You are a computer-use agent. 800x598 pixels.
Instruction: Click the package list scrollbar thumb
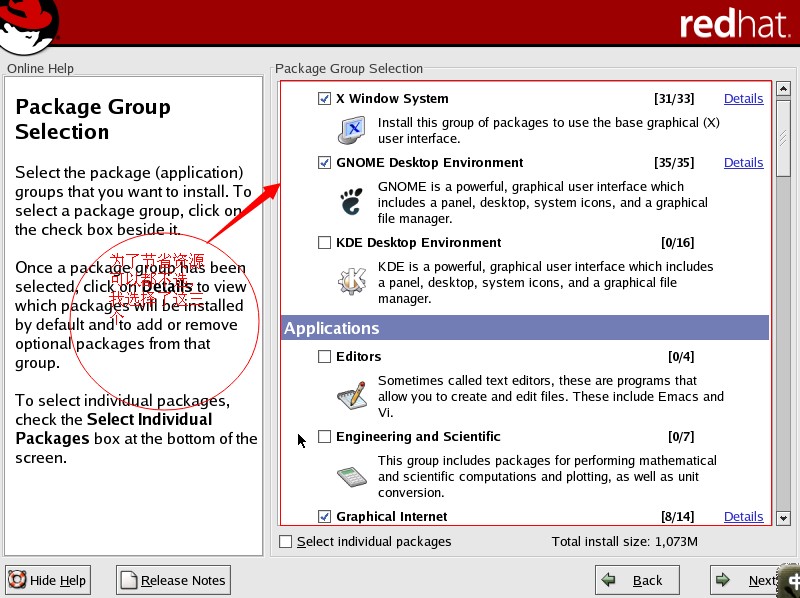coord(783,138)
